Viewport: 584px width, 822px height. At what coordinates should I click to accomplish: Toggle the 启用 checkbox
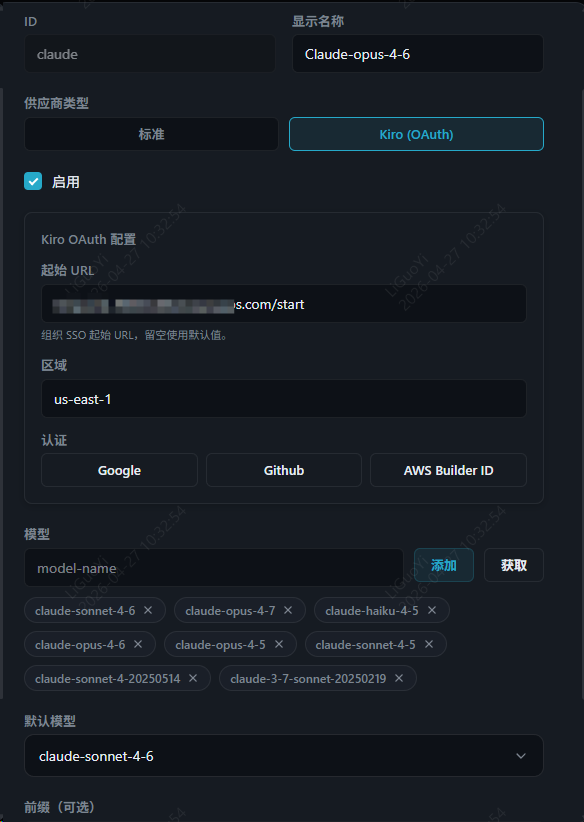tap(33, 181)
